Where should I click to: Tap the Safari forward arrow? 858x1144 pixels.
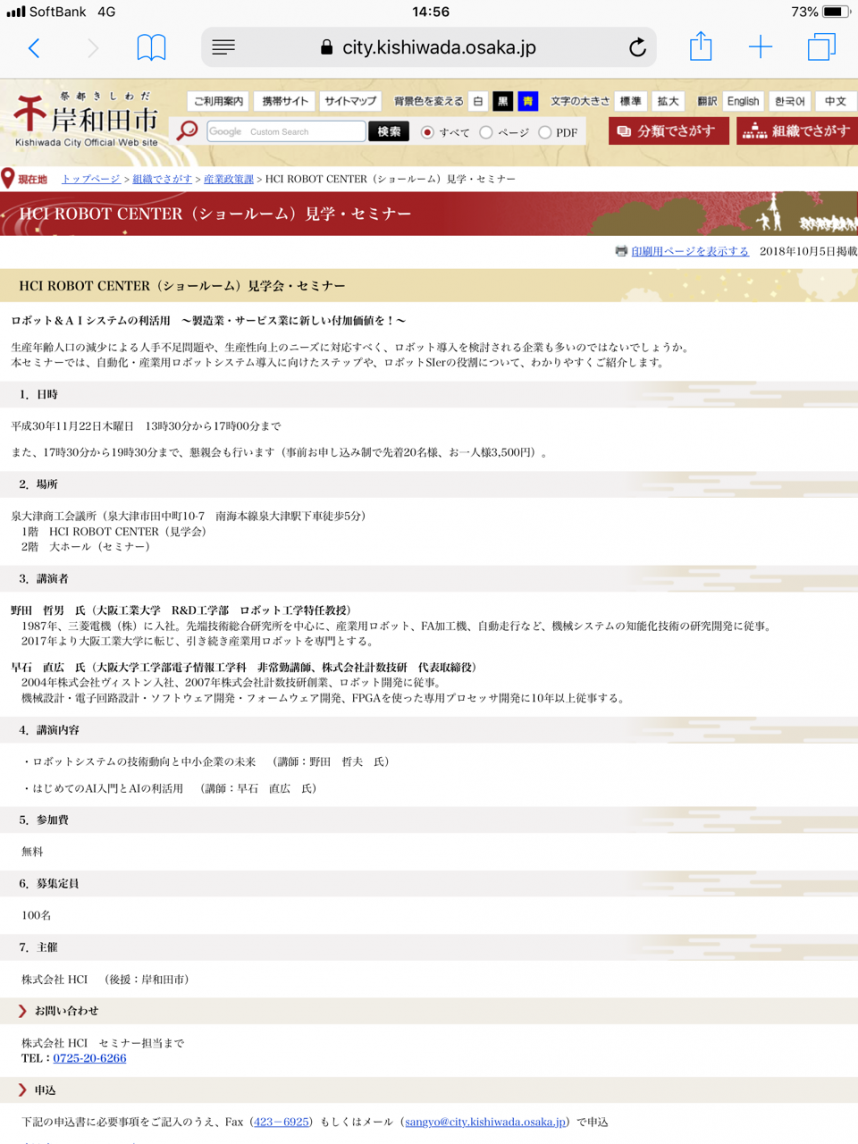pyautogui.click(x=93, y=48)
